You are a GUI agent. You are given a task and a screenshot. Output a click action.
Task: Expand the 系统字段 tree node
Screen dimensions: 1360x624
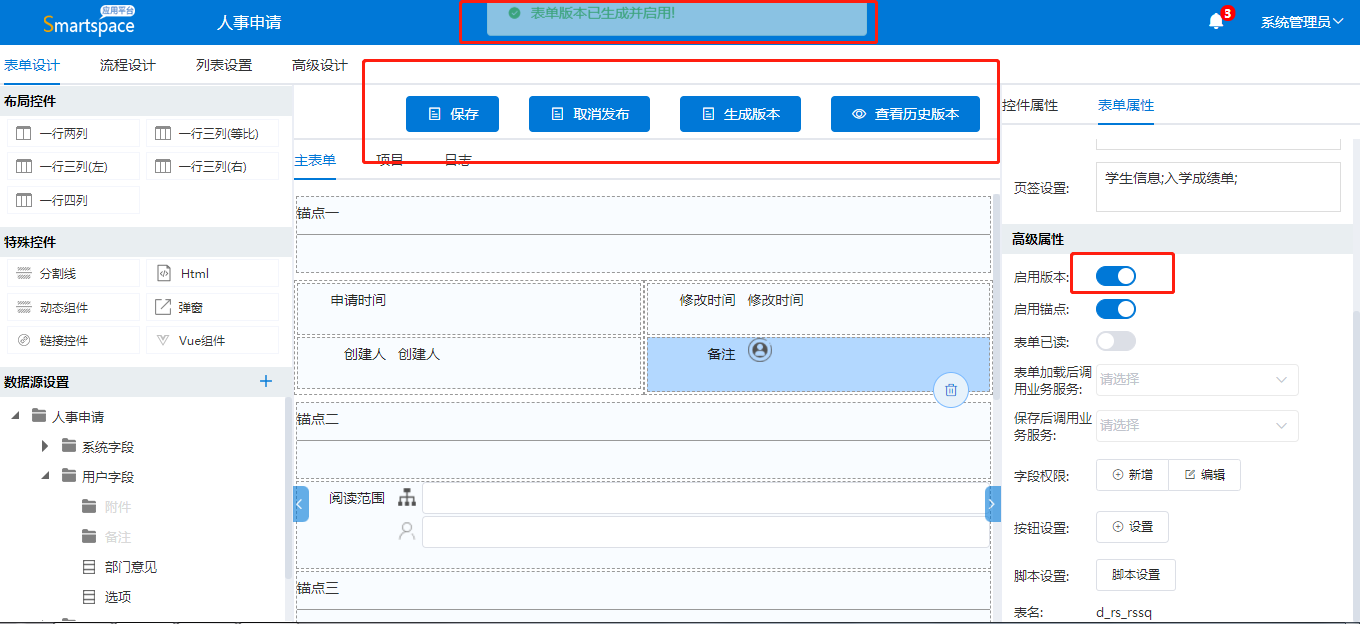click(x=44, y=446)
